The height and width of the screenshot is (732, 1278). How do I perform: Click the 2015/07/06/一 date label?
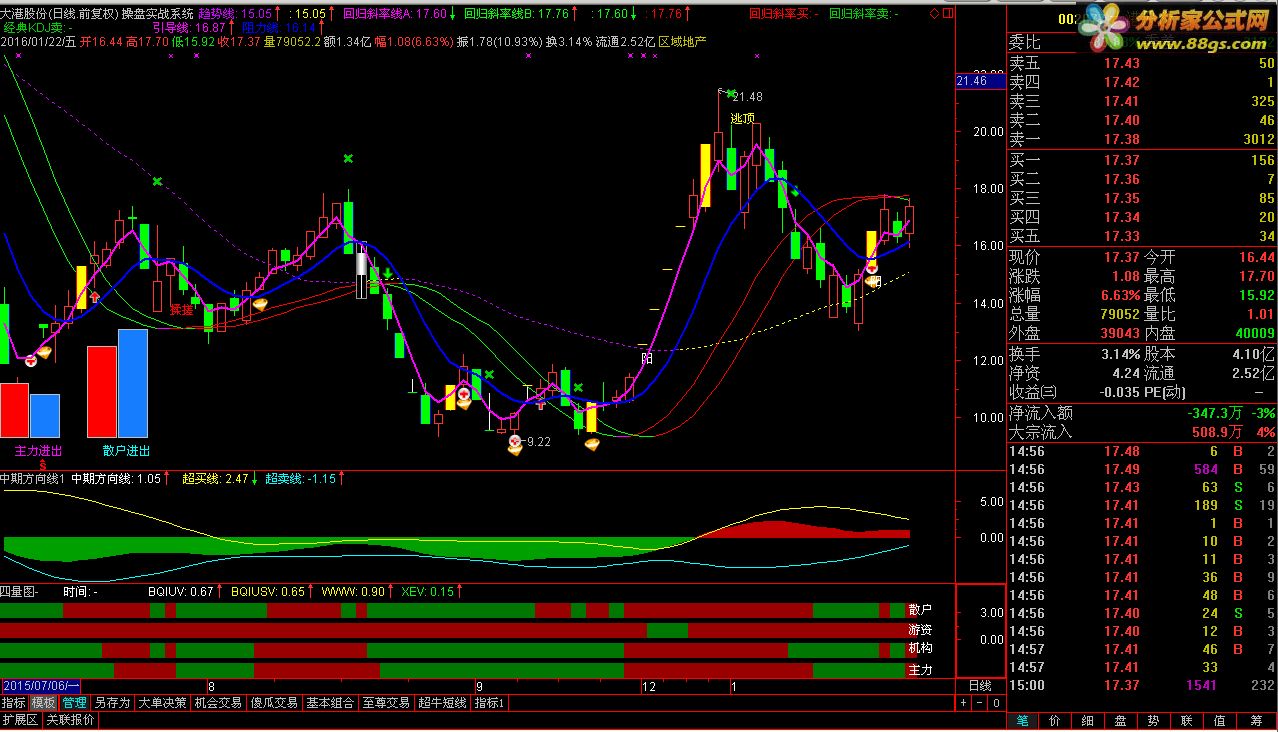40,686
